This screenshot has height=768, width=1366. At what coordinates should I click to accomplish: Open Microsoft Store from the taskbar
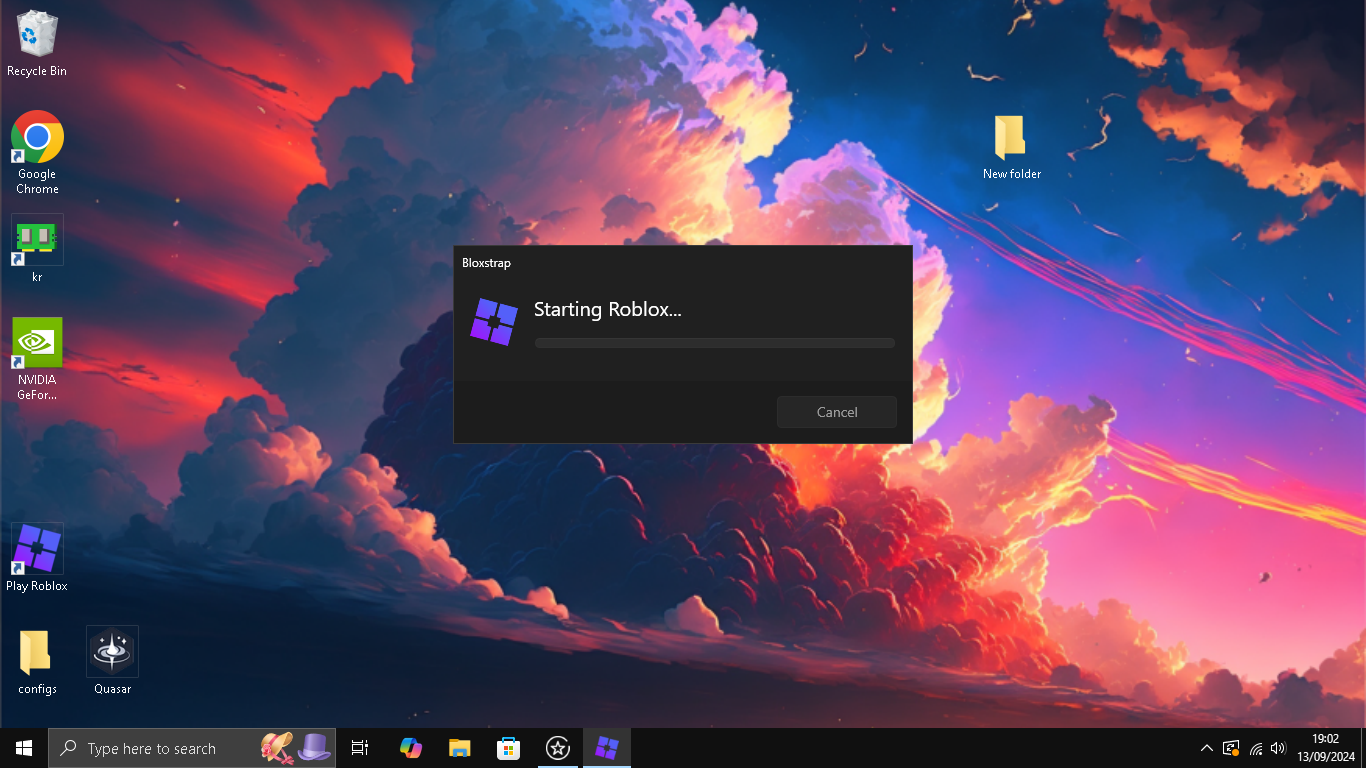(509, 748)
